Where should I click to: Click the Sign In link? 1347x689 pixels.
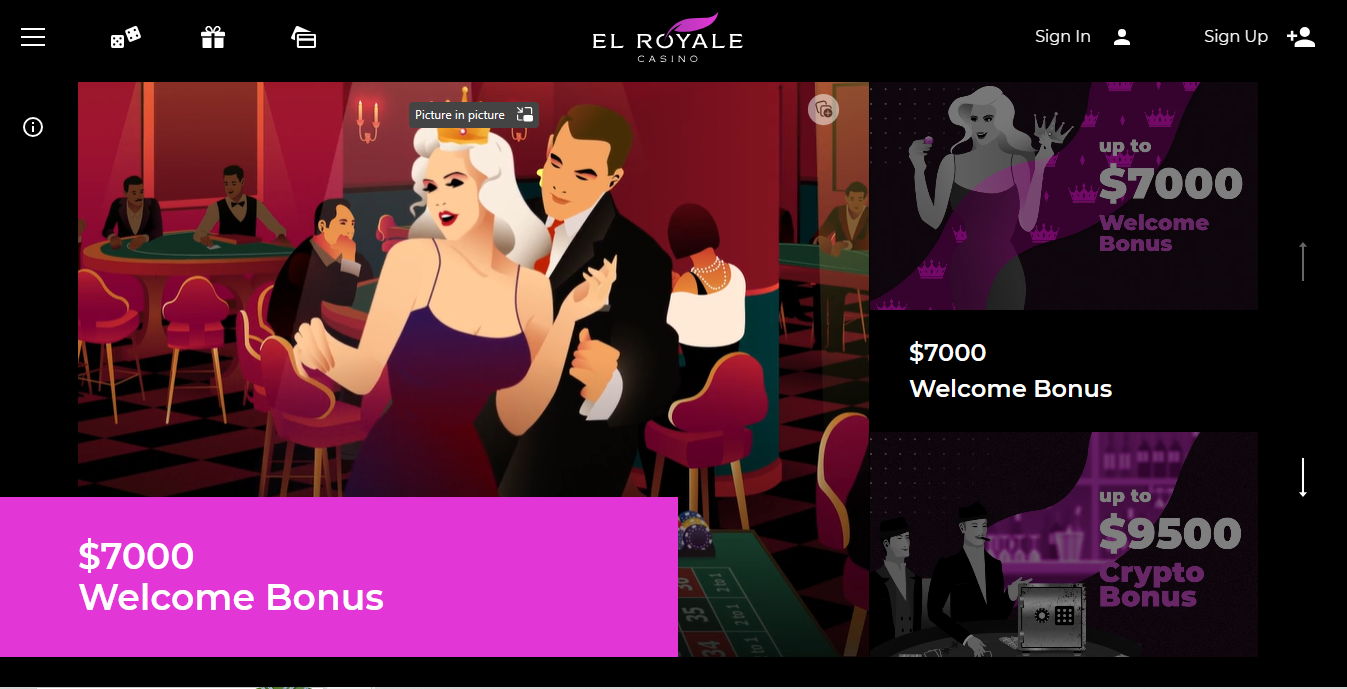(1062, 37)
